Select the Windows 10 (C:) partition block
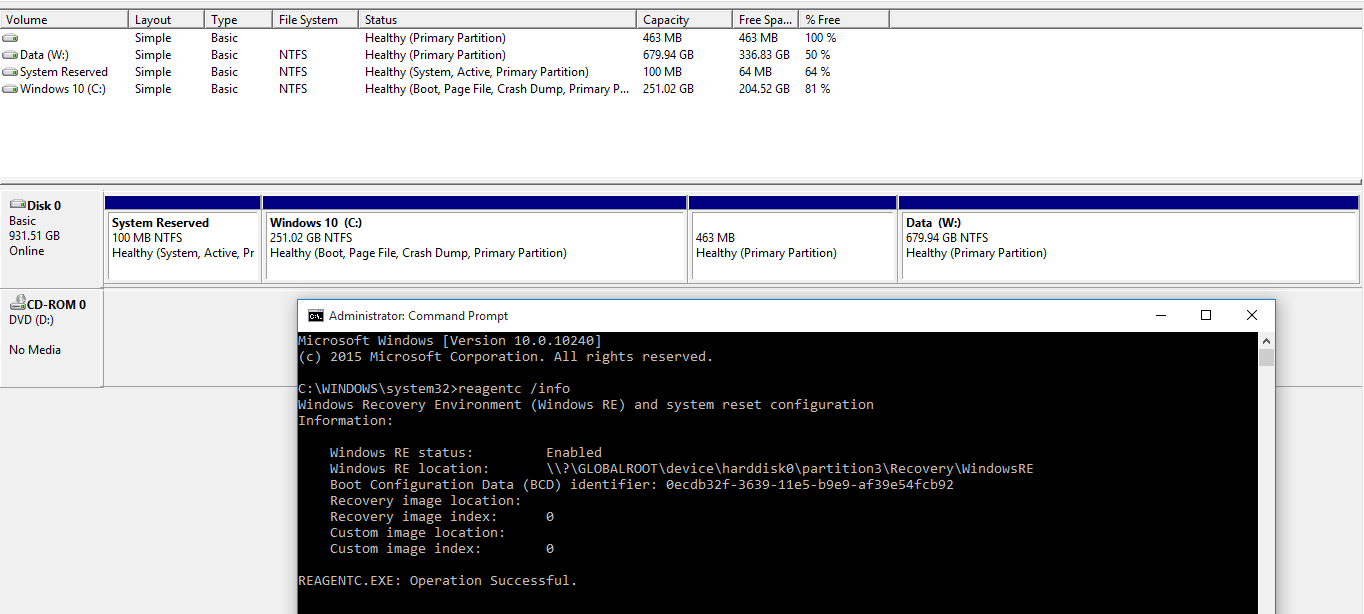The width and height of the screenshot is (1364, 614). pos(474,246)
